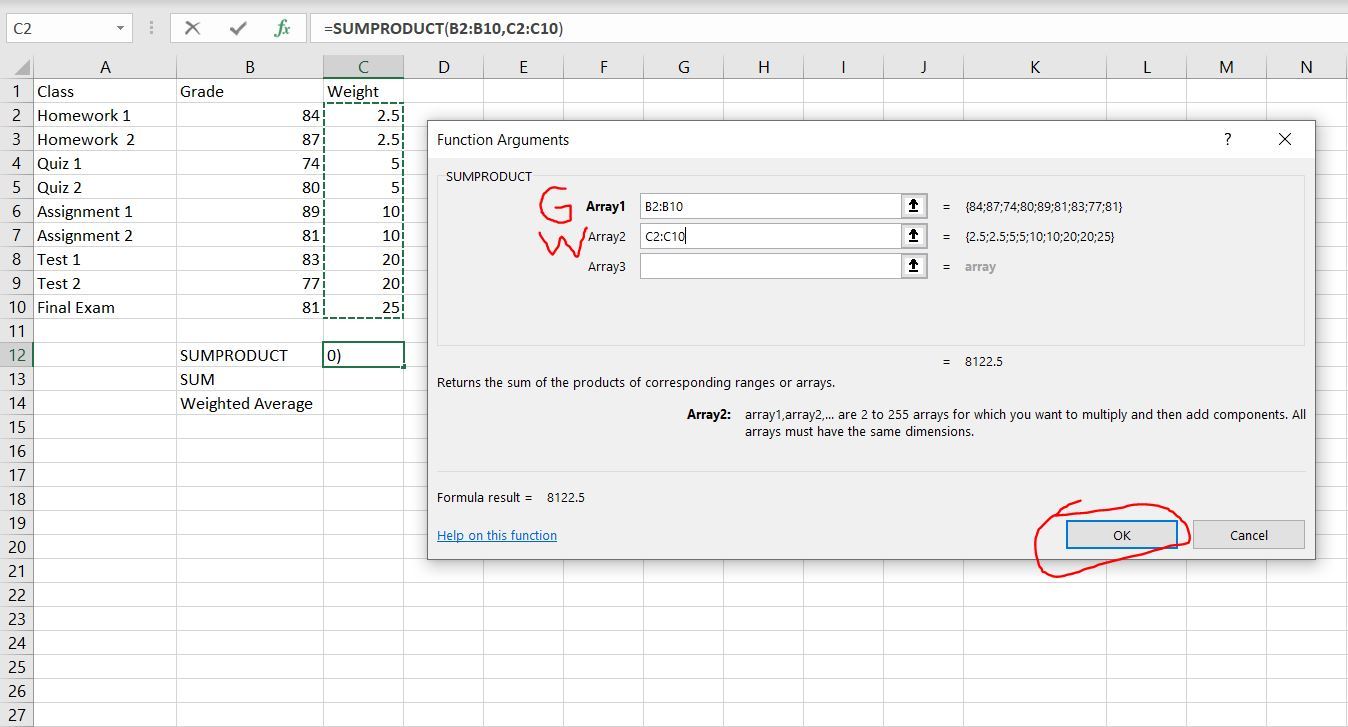Click grade value 87
1348x727 pixels.
(x=250, y=139)
